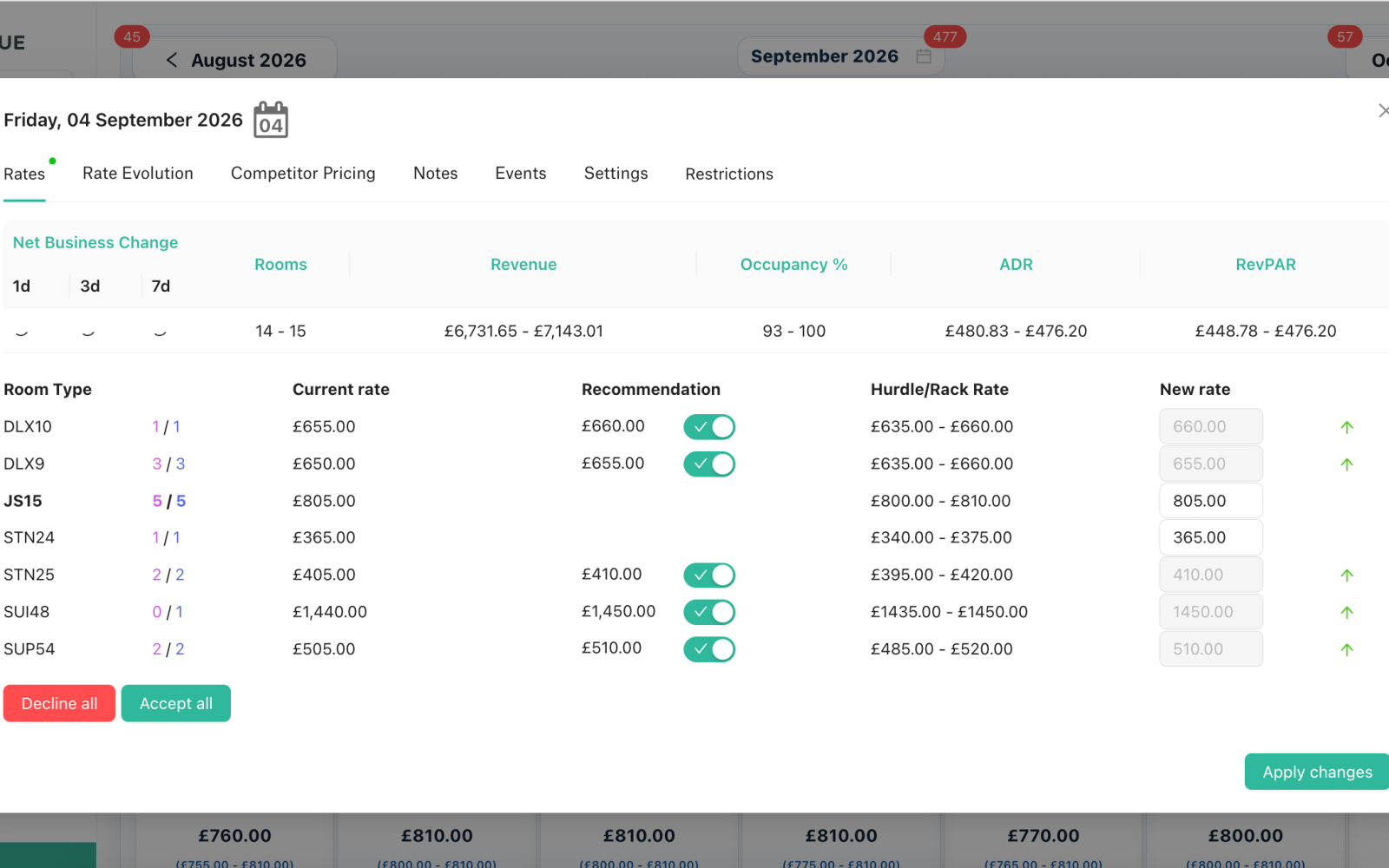
Task: Open the September 2026 calendar picker icon
Action: pos(924,56)
